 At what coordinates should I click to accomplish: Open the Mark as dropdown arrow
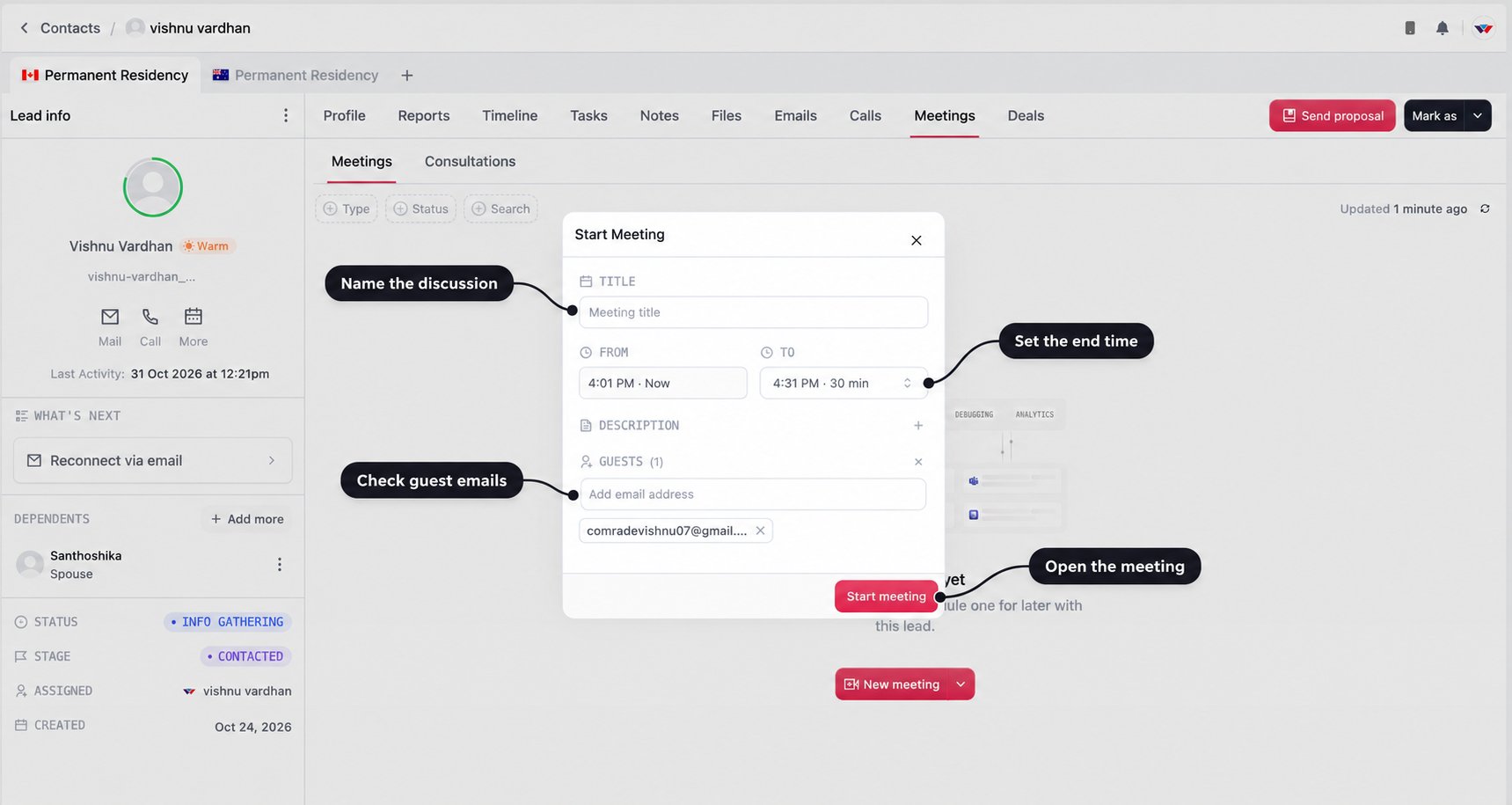click(x=1478, y=115)
